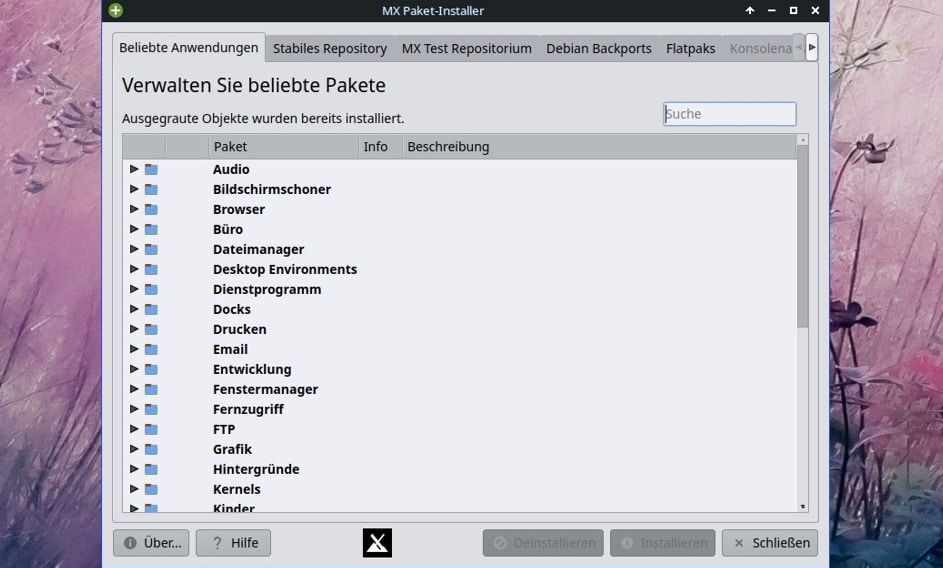The width and height of the screenshot is (943, 568).
Task: Open the Flatpaks tab
Action: point(690,48)
